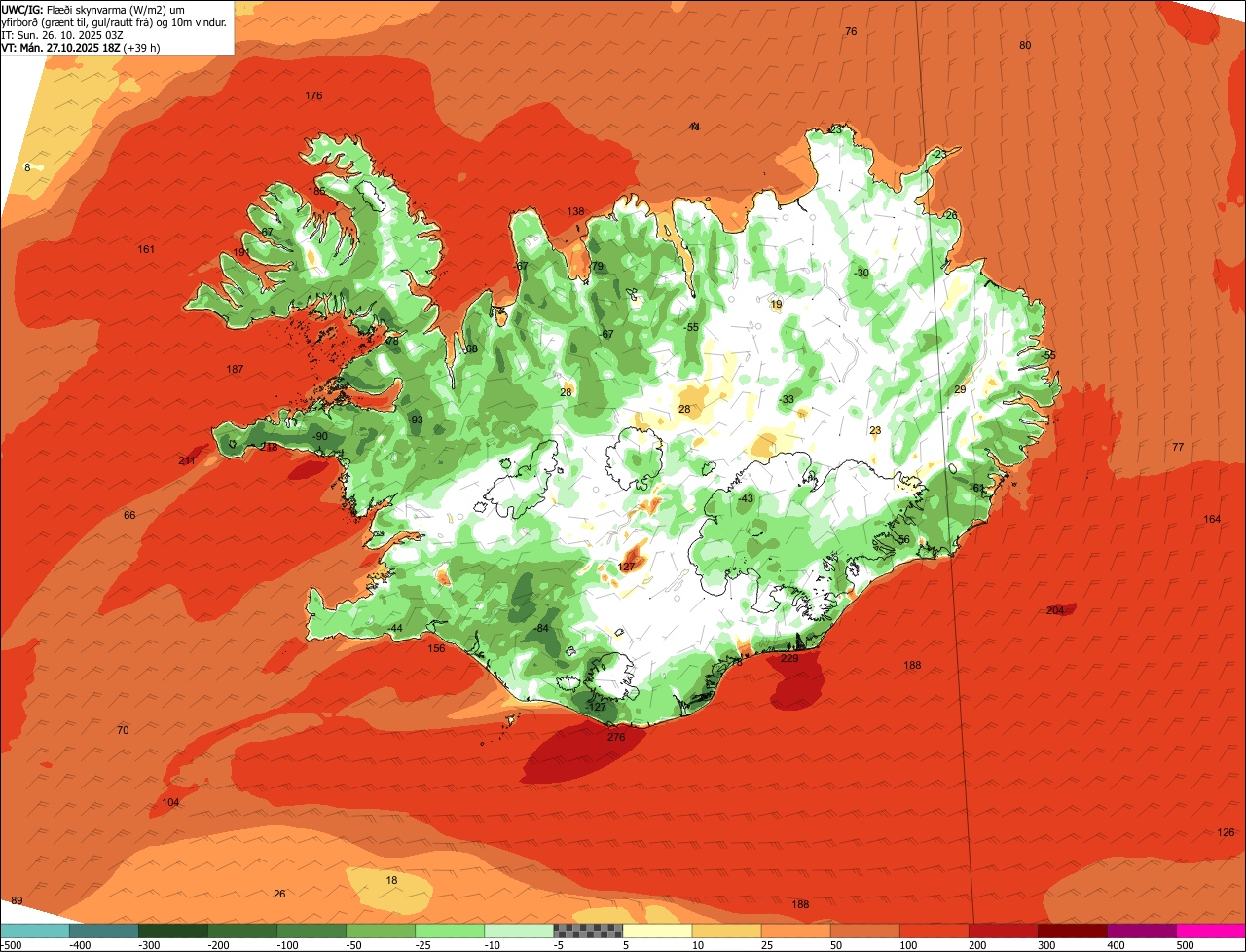The width and height of the screenshot is (1246, 952).
Task: Click the map value 127
Action: pyautogui.click(x=626, y=567)
